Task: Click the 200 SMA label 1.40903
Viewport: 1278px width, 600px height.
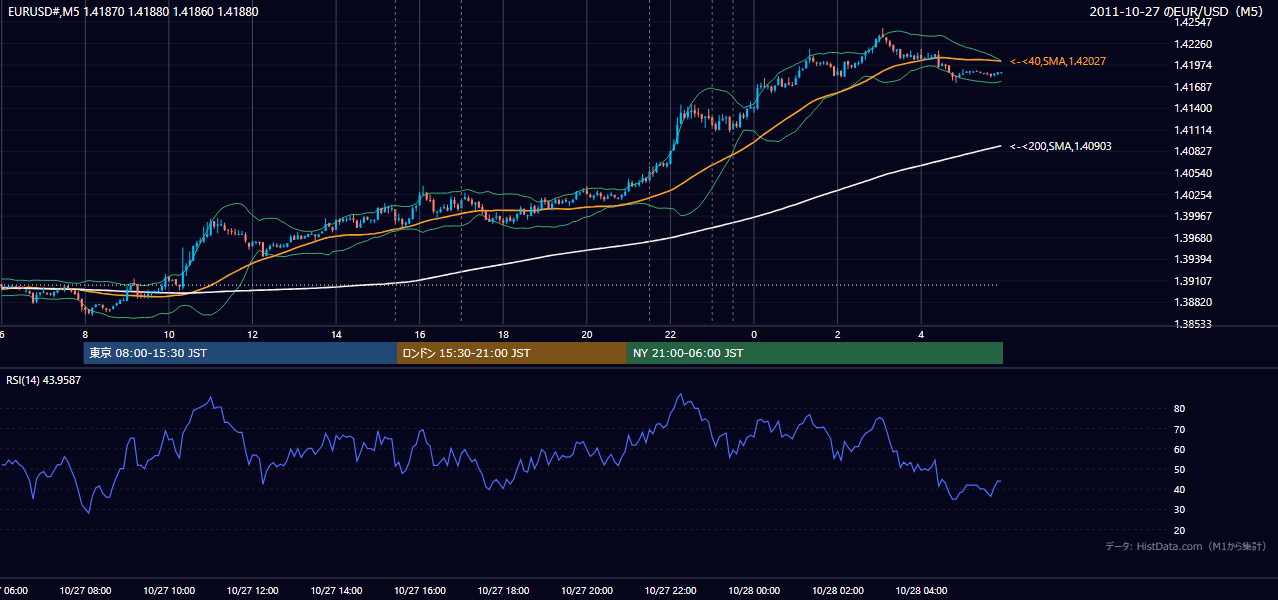Action: coord(1060,146)
